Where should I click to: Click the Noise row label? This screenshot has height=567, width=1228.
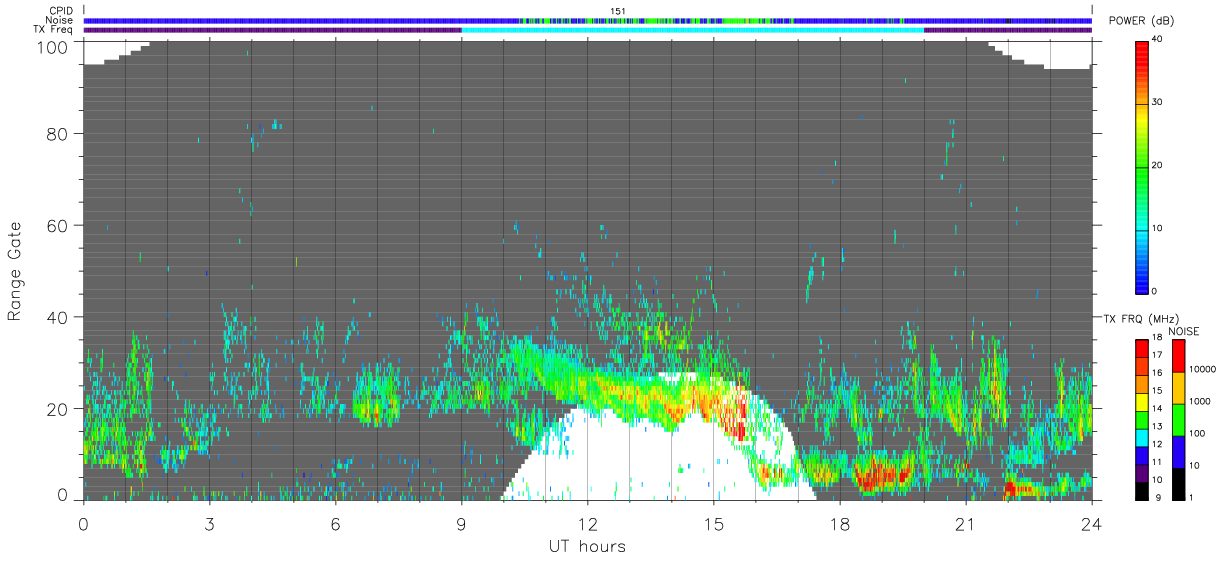(x=59, y=20)
